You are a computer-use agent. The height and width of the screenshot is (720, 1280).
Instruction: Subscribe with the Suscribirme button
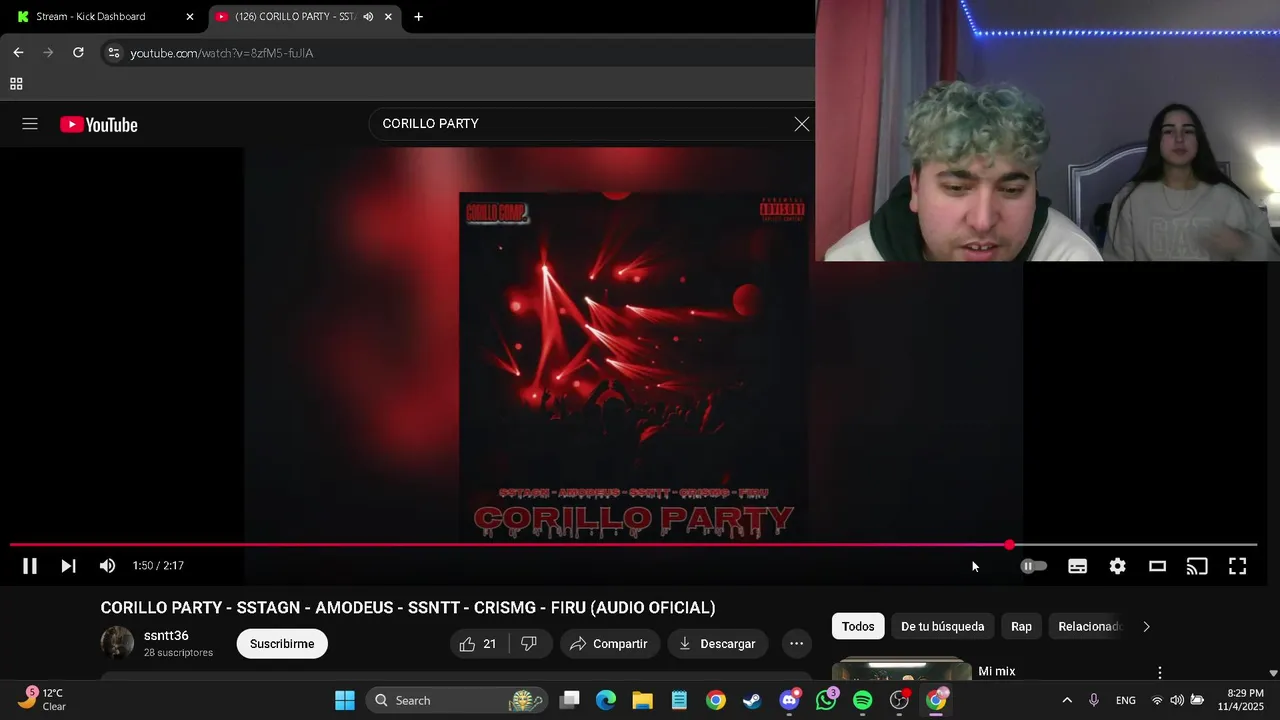click(x=282, y=644)
